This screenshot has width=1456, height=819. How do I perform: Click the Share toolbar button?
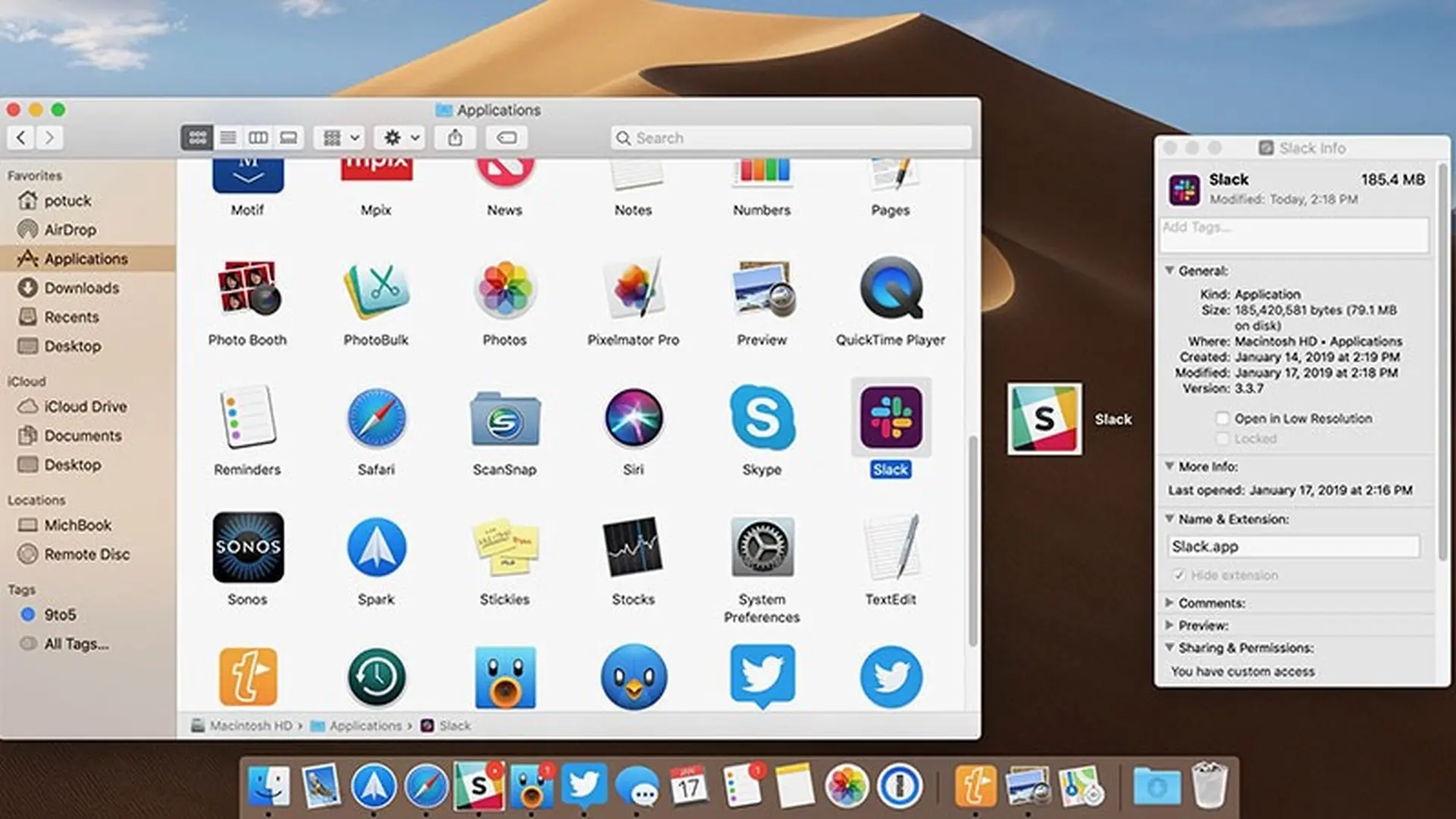455,137
